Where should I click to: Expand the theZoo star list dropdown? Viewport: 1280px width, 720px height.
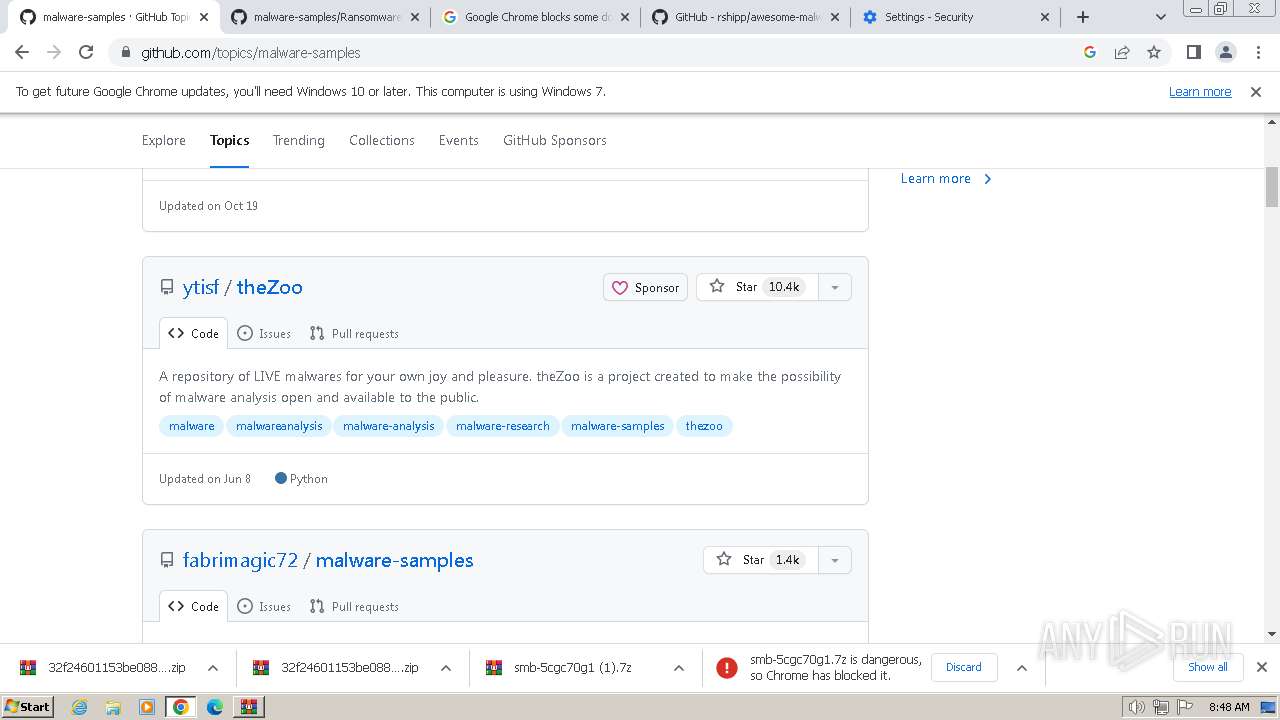(835, 287)
